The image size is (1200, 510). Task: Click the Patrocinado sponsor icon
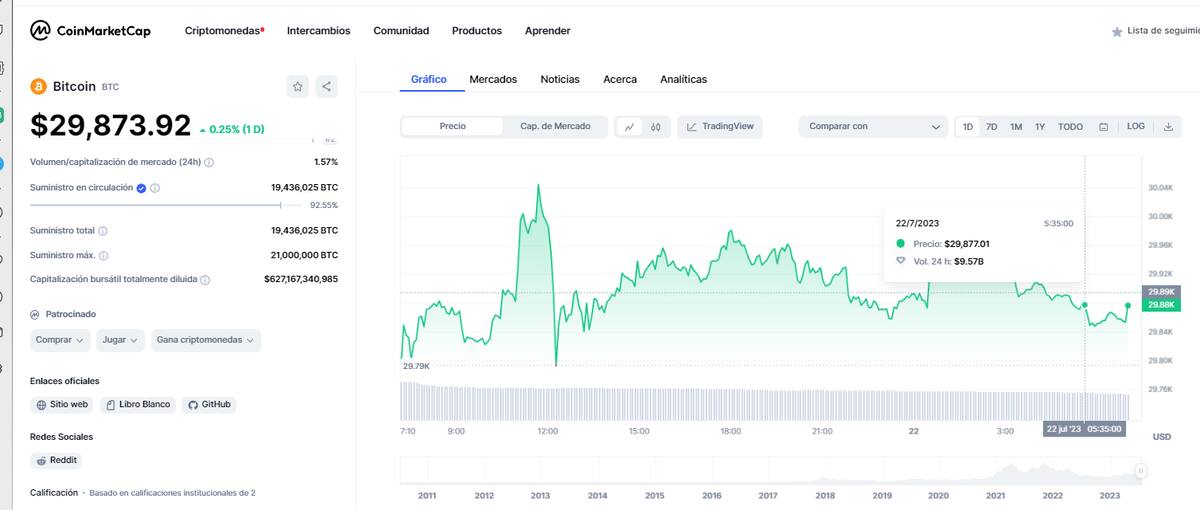click(x=35, y=314)
